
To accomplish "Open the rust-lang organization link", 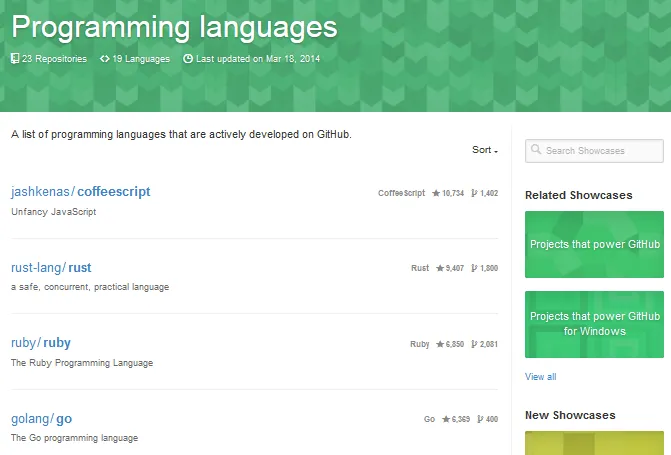I will pos(36,268).
